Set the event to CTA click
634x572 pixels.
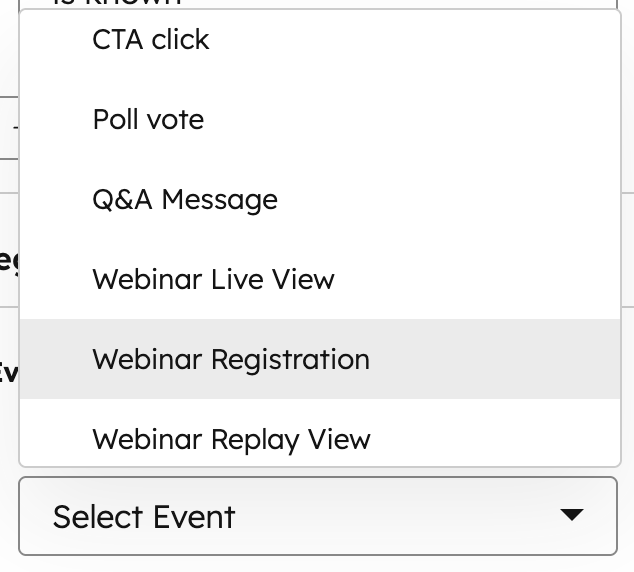151,40
